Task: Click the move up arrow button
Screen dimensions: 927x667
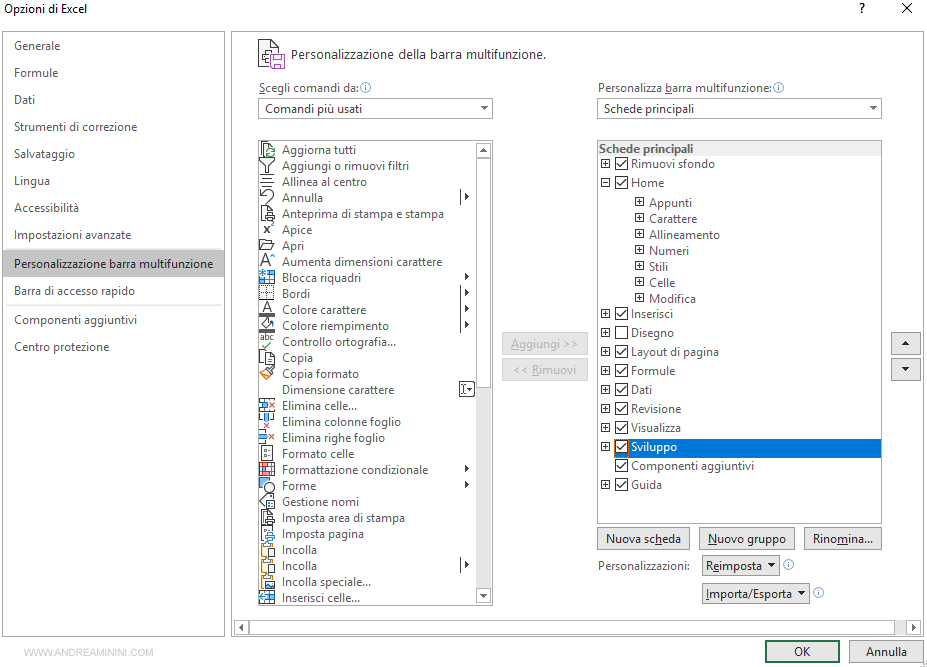Action: tap(905, 344)
